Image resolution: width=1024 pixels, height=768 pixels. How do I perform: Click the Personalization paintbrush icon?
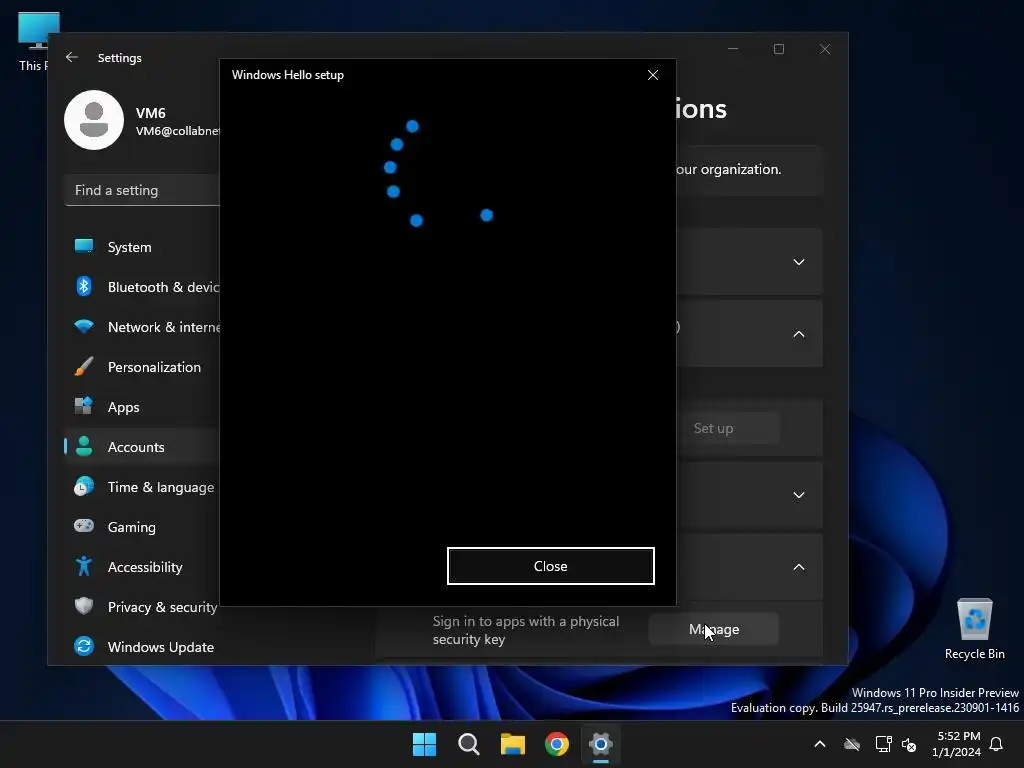pos(84,366)
